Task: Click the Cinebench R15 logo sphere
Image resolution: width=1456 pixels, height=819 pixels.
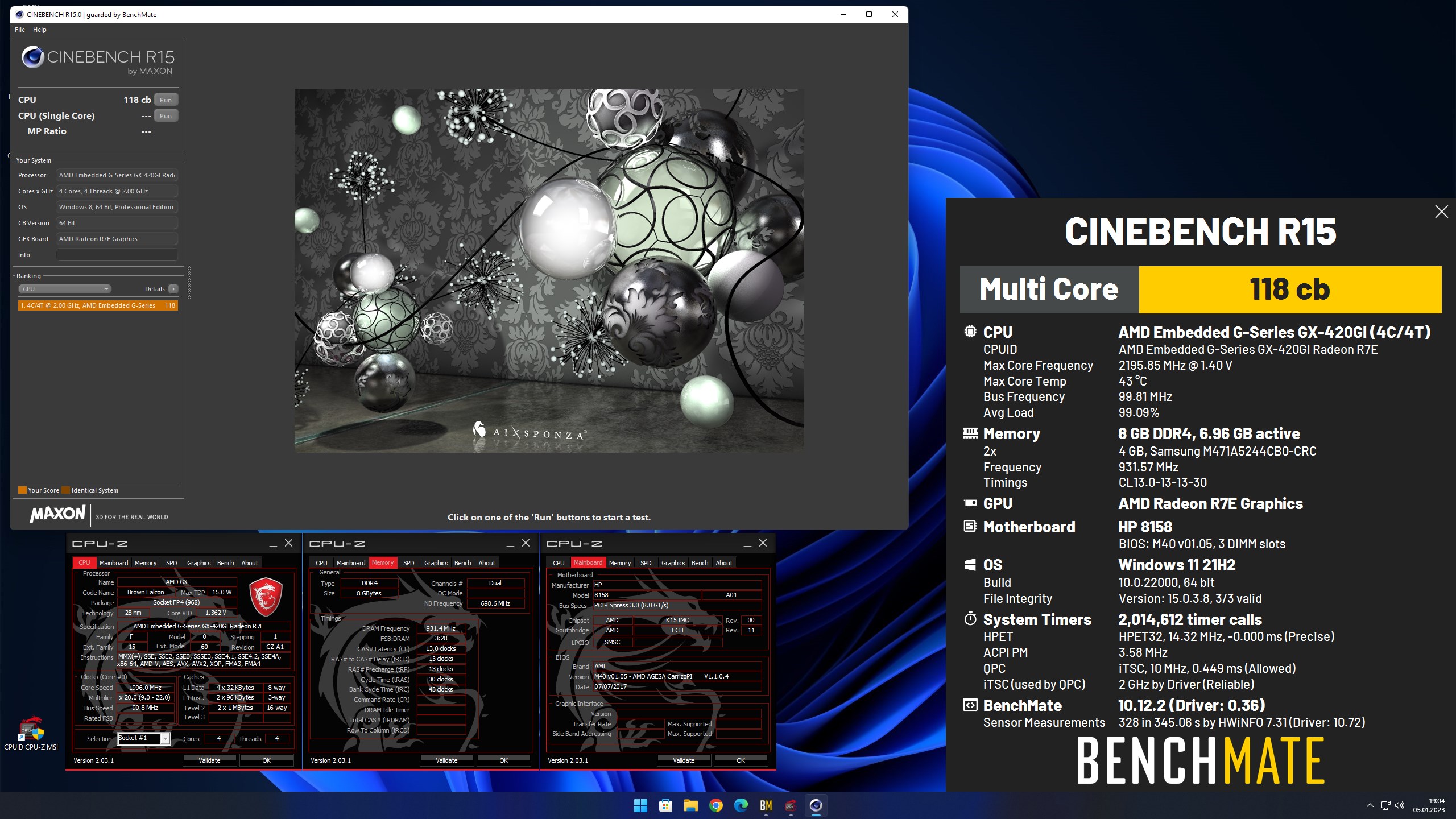Action: point(32,57)
